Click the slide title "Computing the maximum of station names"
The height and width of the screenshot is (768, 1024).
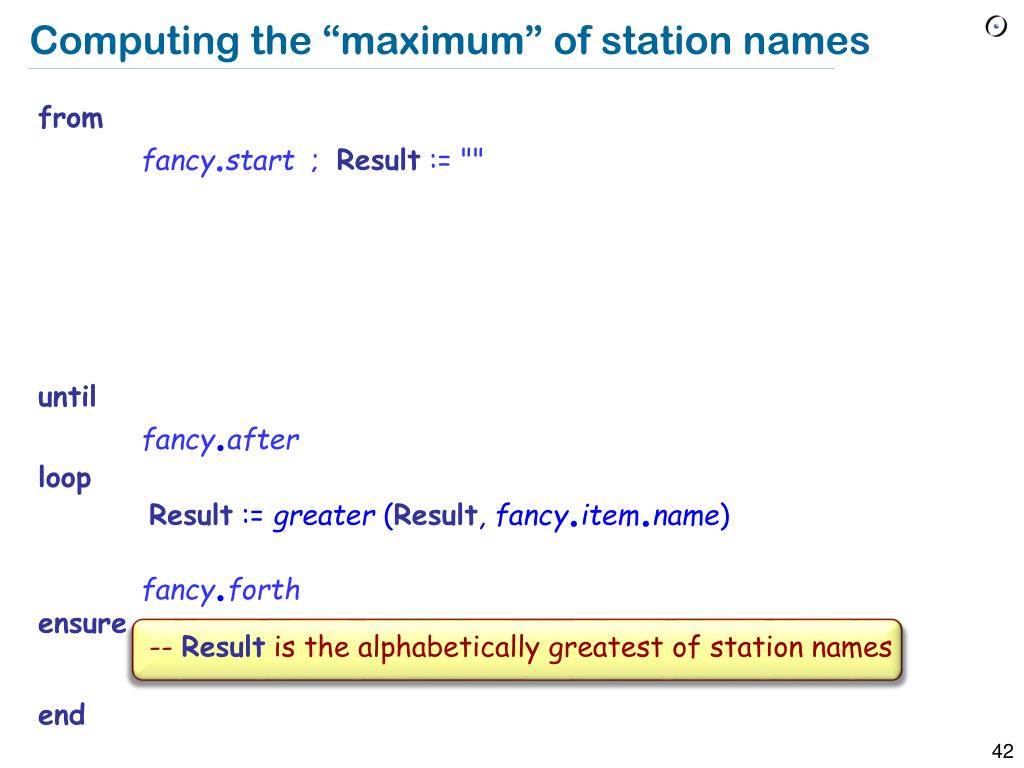(449, 40)
